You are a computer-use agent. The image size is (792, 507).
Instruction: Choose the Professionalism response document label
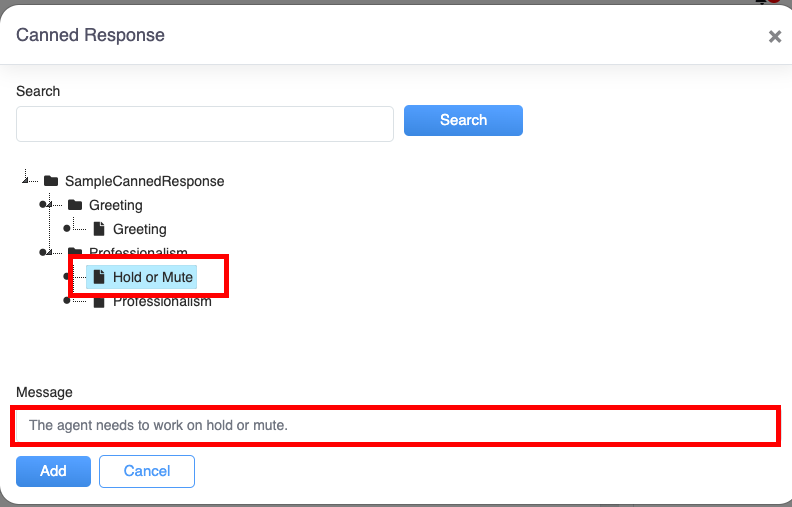(162, 302)
